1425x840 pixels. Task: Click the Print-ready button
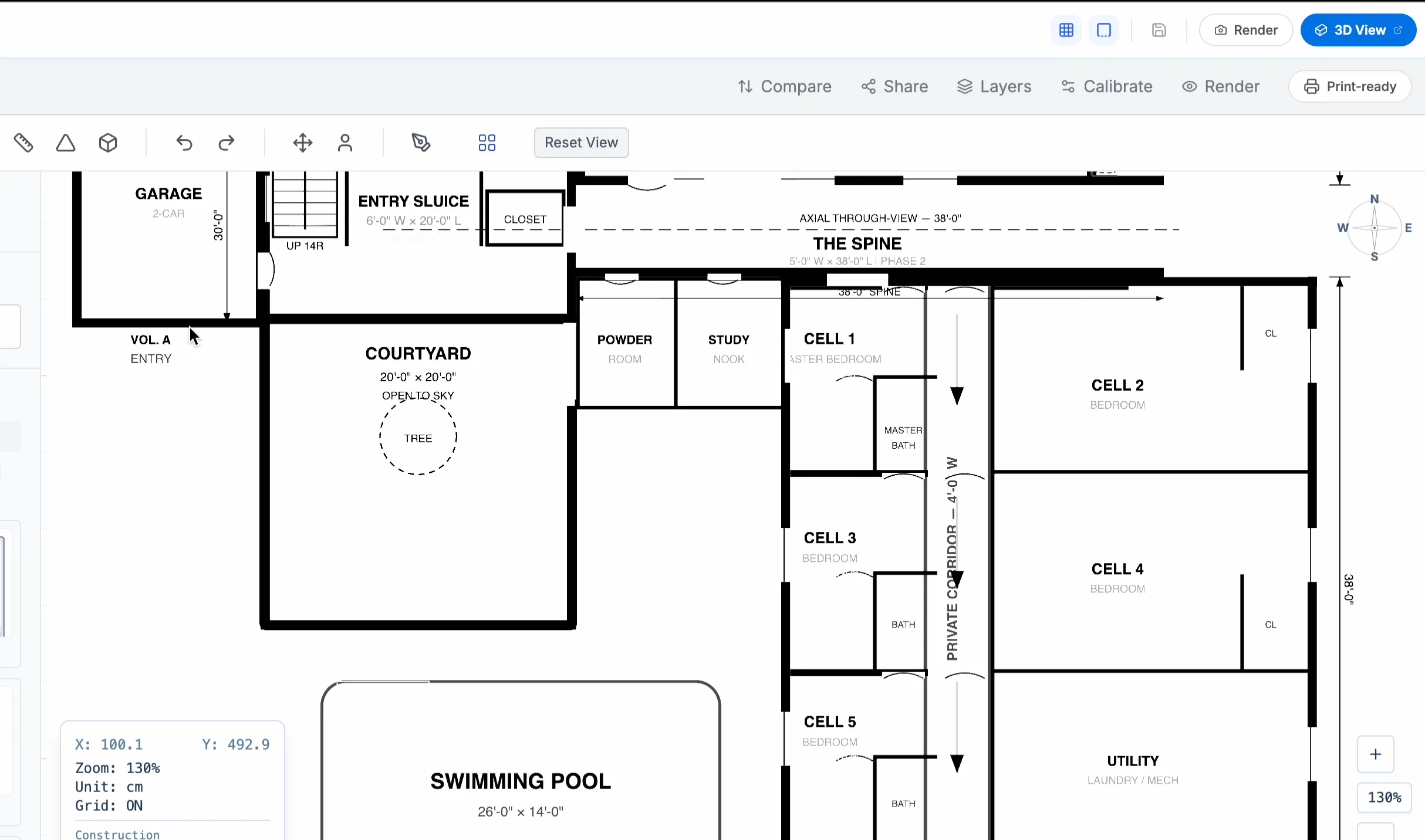[1350, 87]
